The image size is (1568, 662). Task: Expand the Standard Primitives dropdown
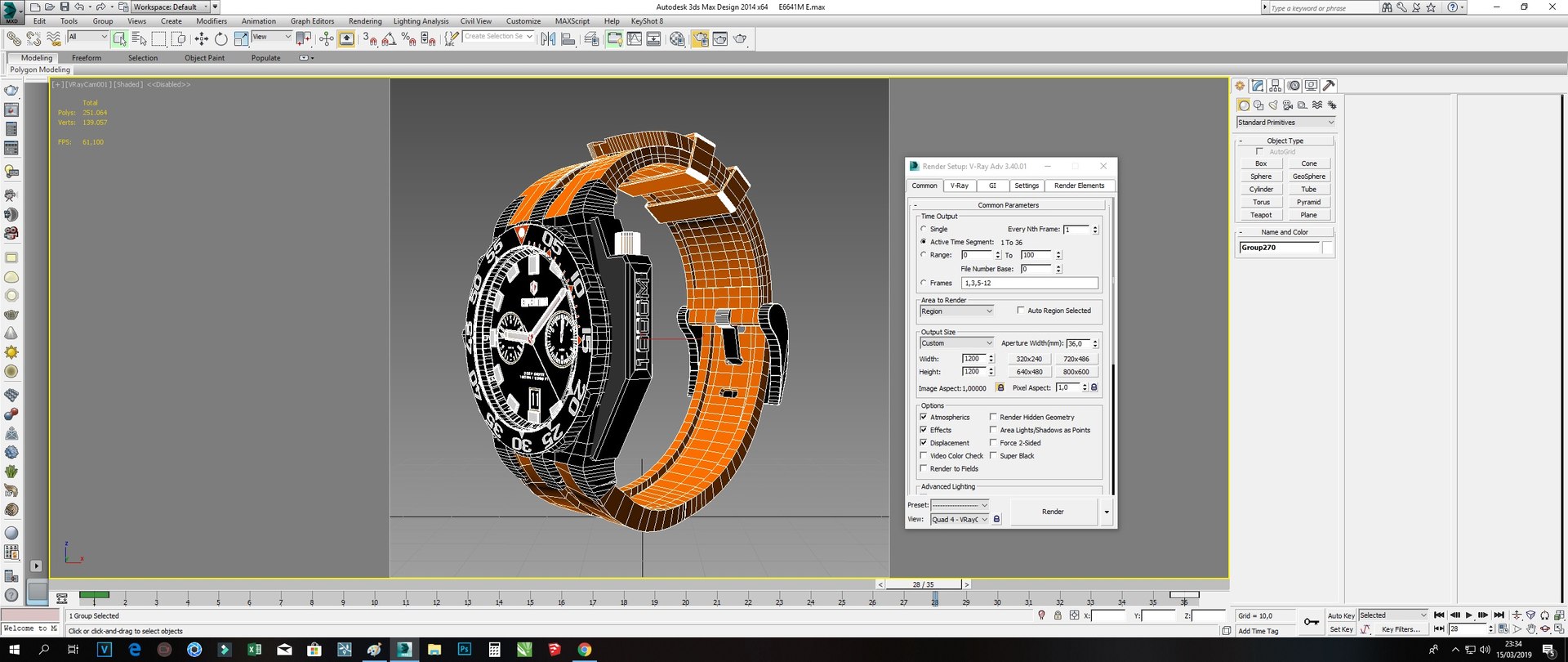click(x=1286, y=123)
